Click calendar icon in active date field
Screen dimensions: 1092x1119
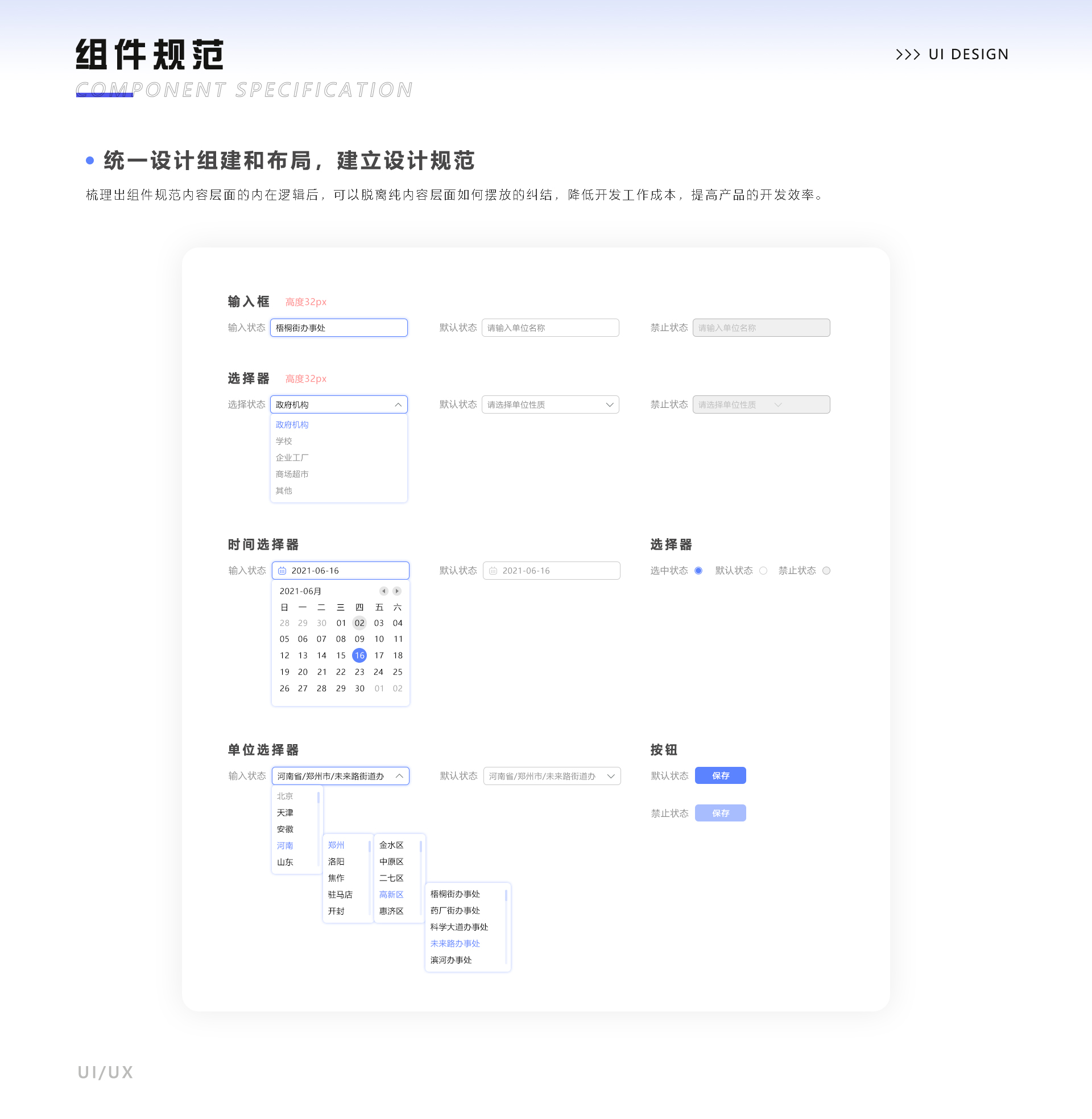coord(282,571)
